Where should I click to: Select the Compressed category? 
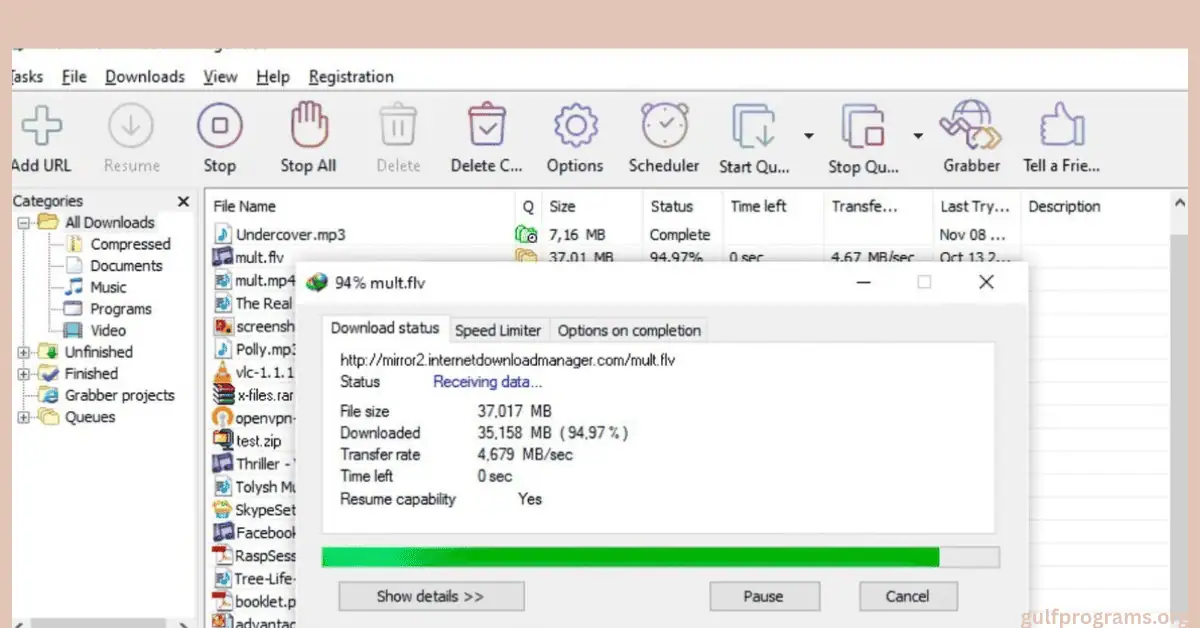[x=129, y=243]
